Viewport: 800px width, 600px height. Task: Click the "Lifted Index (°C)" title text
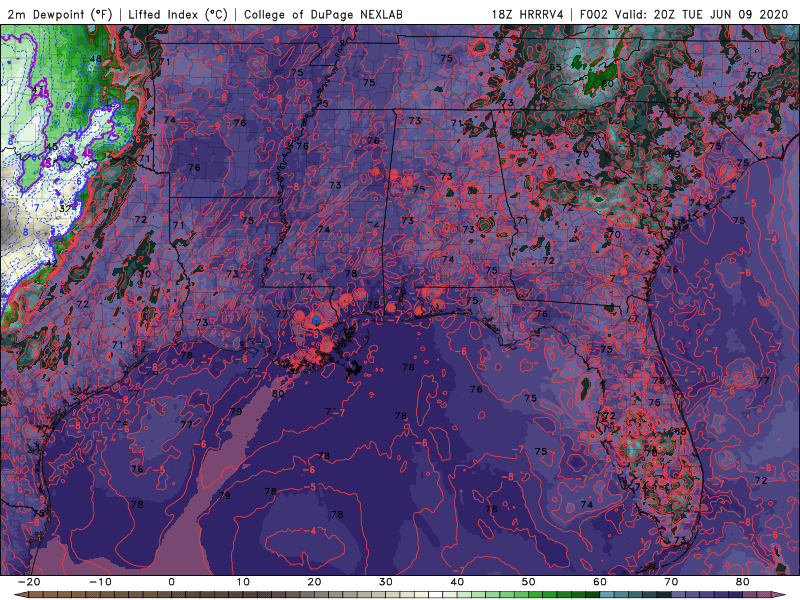pos(178,14)
